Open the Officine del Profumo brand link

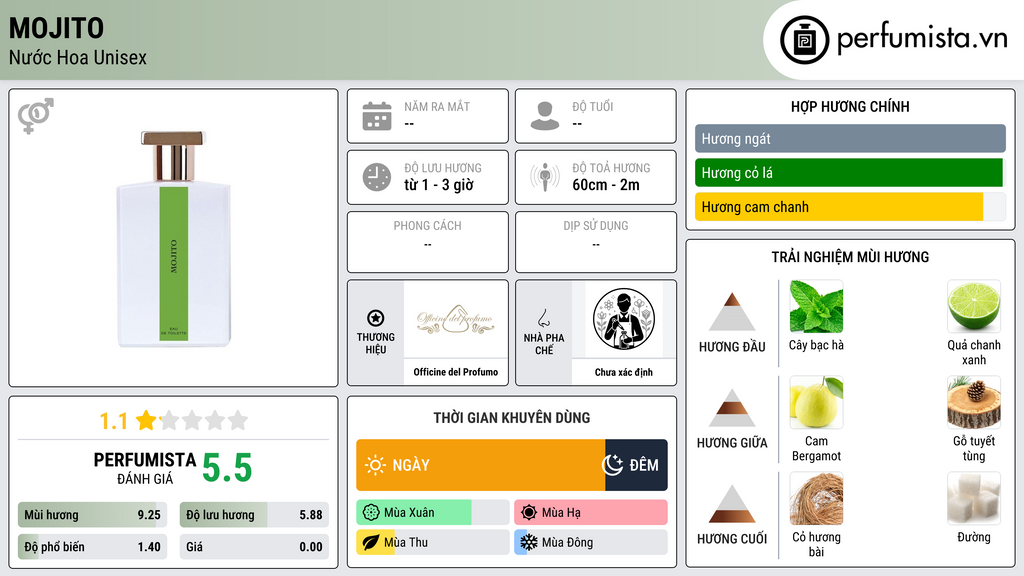[455, 372]
